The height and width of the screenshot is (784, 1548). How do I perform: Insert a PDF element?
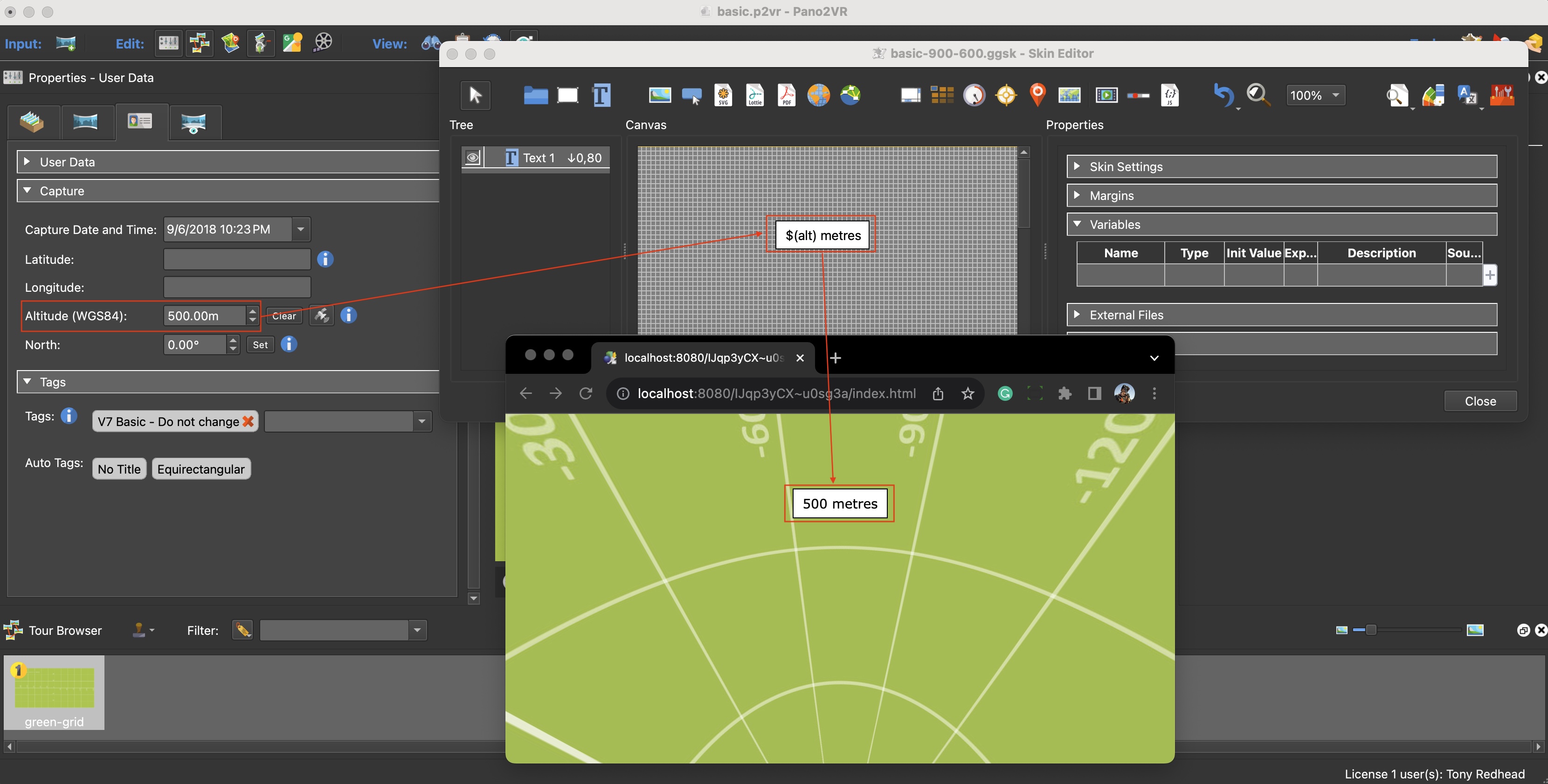point(787,95)
